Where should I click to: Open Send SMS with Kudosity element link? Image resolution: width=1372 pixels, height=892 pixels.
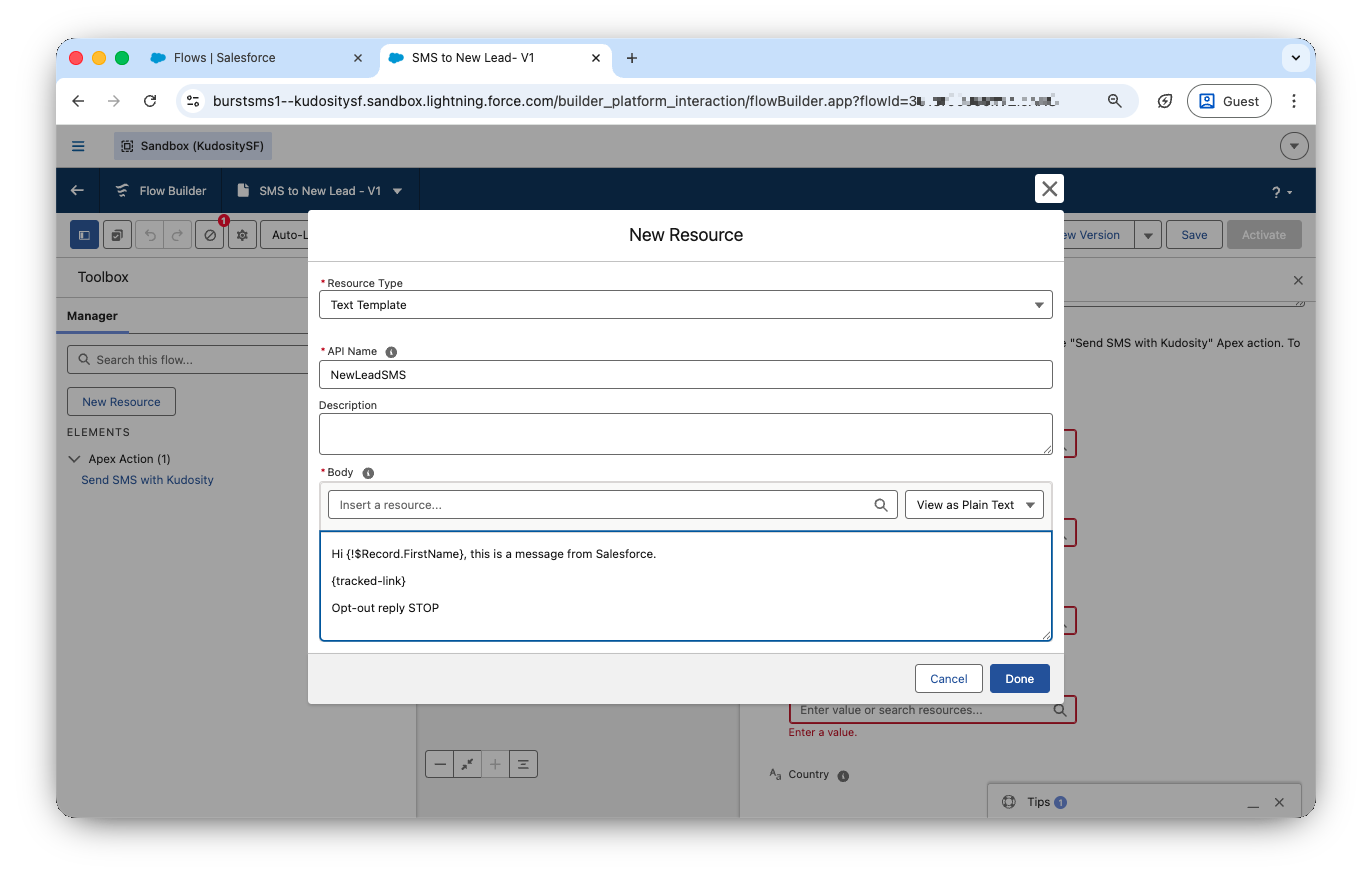(x=147, y=480)
